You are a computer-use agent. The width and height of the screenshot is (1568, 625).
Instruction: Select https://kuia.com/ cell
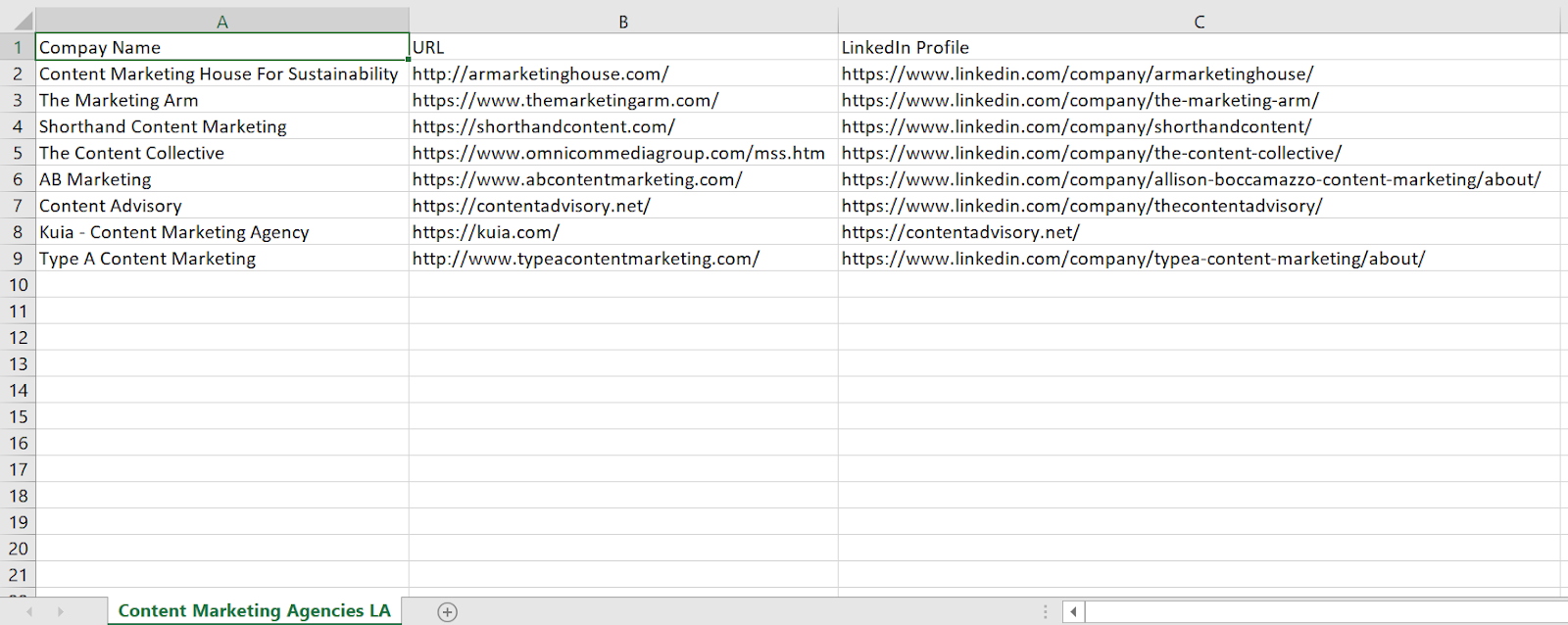pyautogui.click(x=623, y=232)
